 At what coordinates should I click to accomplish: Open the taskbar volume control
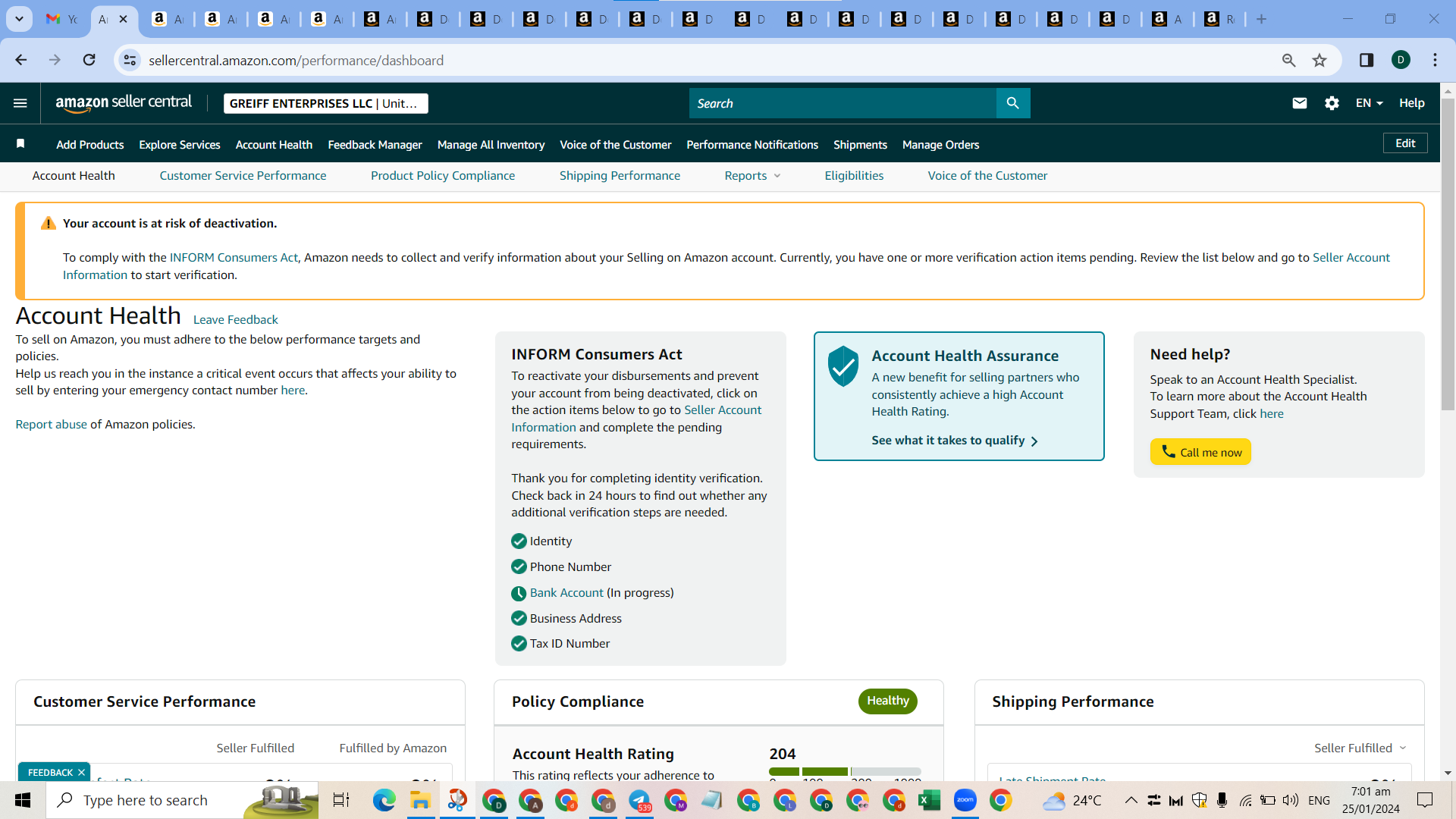pyautogui.click(x=1290, y=800)
